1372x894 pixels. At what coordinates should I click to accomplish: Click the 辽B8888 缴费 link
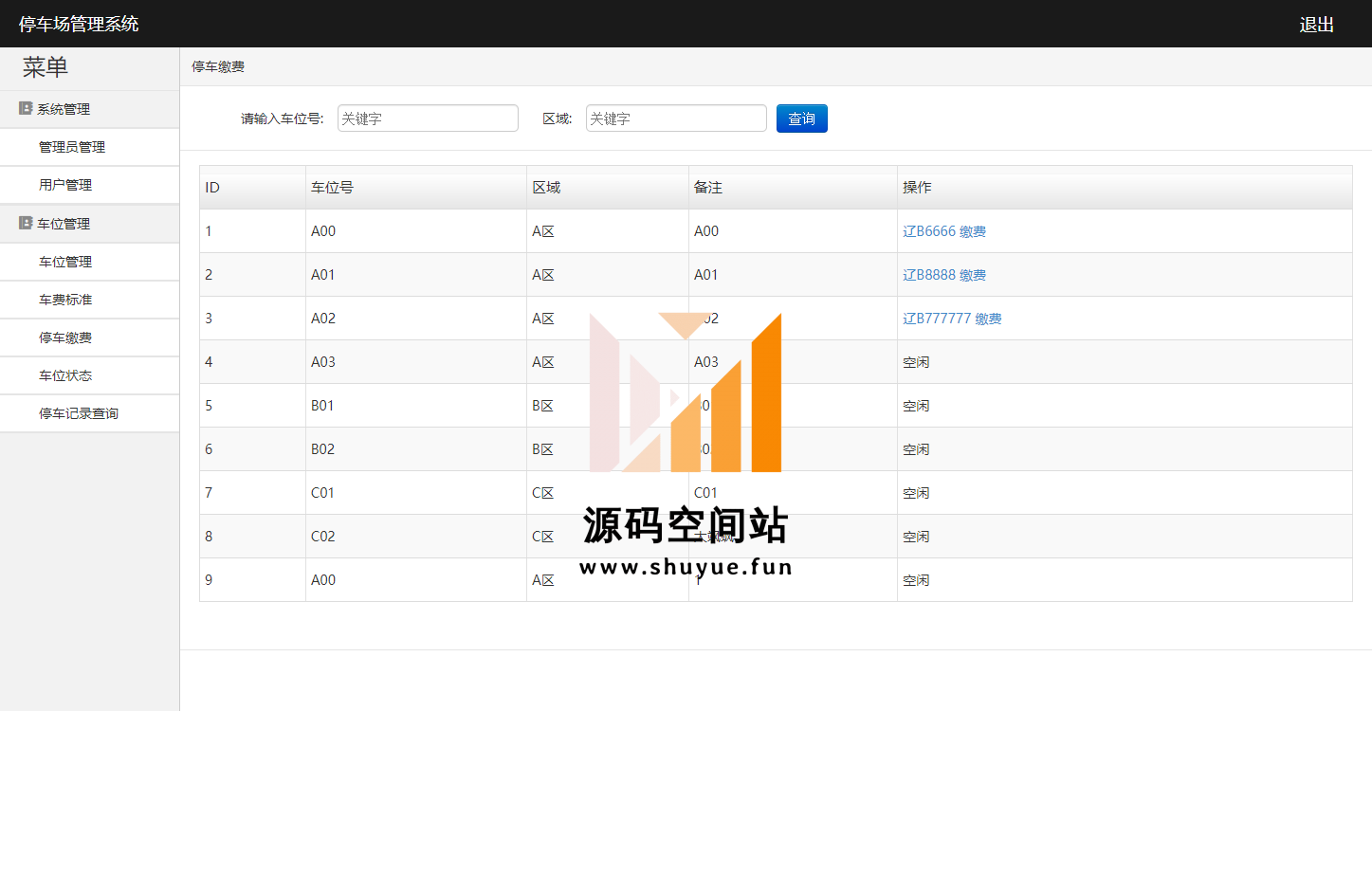pos(943,275)
